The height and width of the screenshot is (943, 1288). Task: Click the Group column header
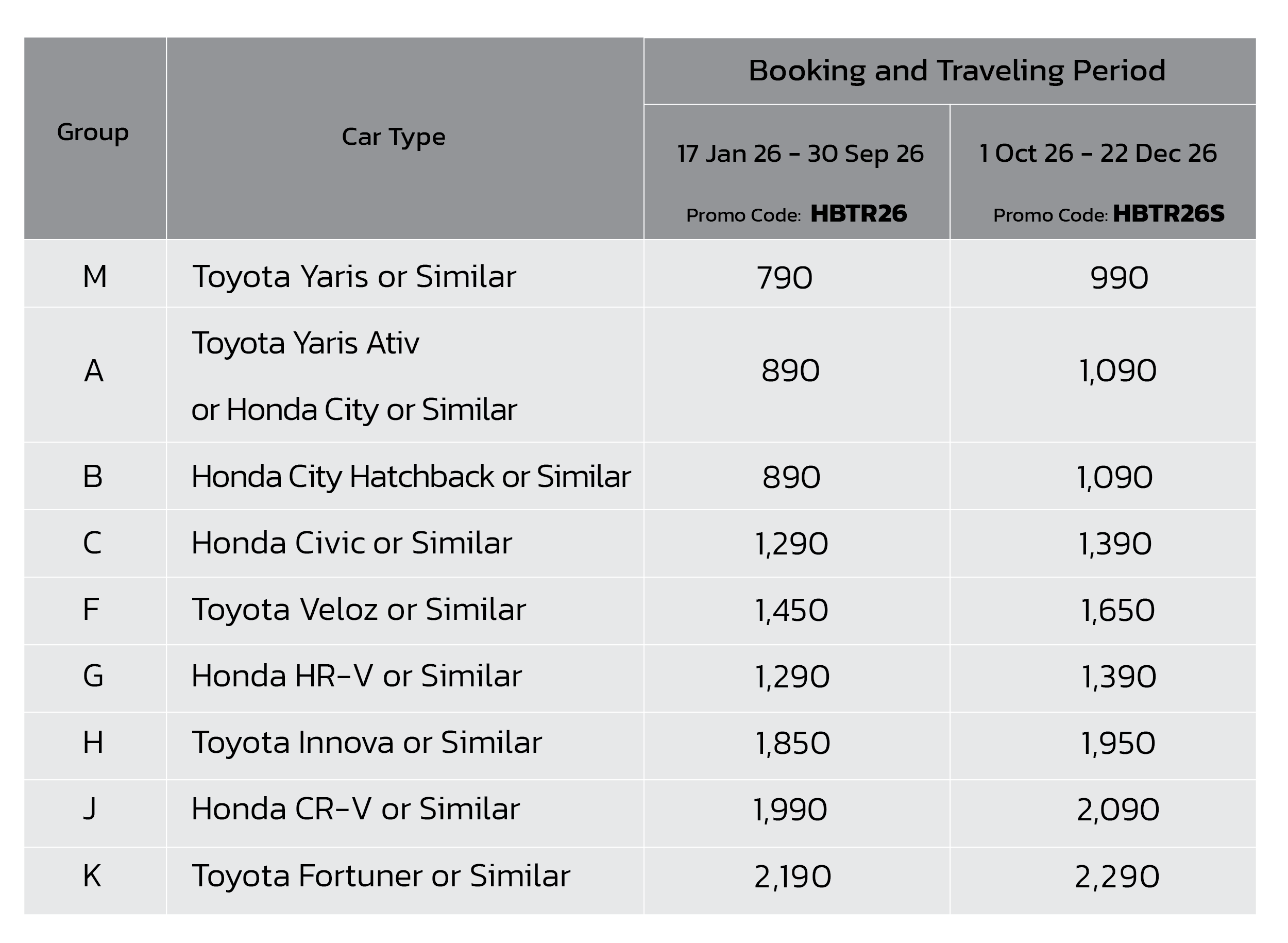pyautogui.click(x=93, y=132)
